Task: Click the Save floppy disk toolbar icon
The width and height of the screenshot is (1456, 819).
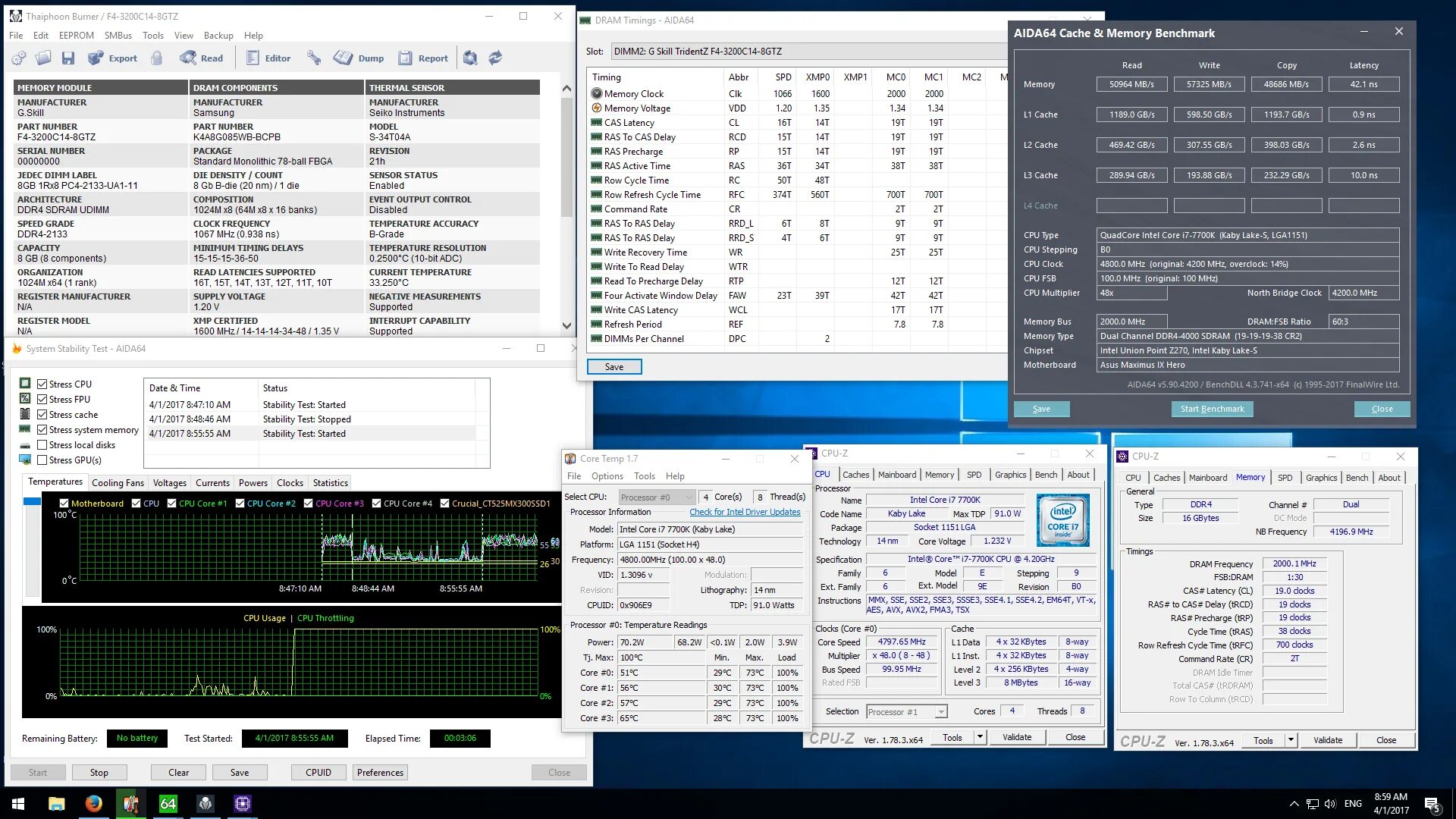Action: [68, 58]
